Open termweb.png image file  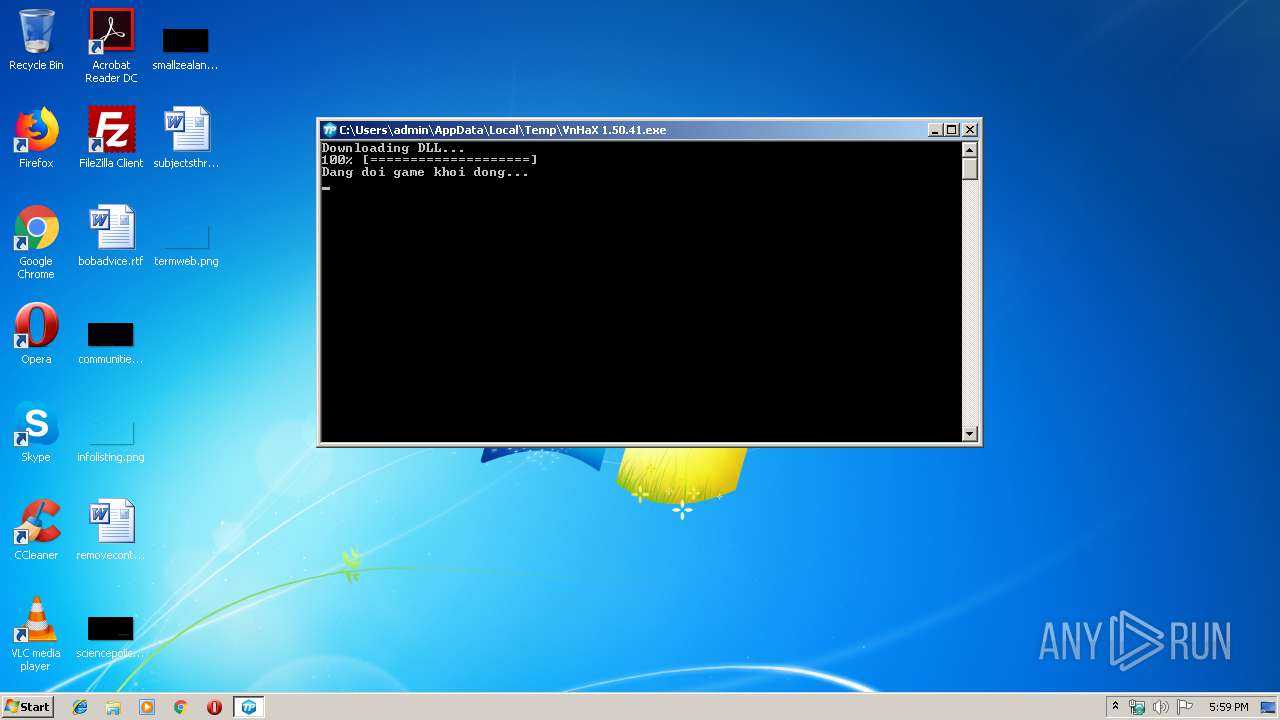186,246
